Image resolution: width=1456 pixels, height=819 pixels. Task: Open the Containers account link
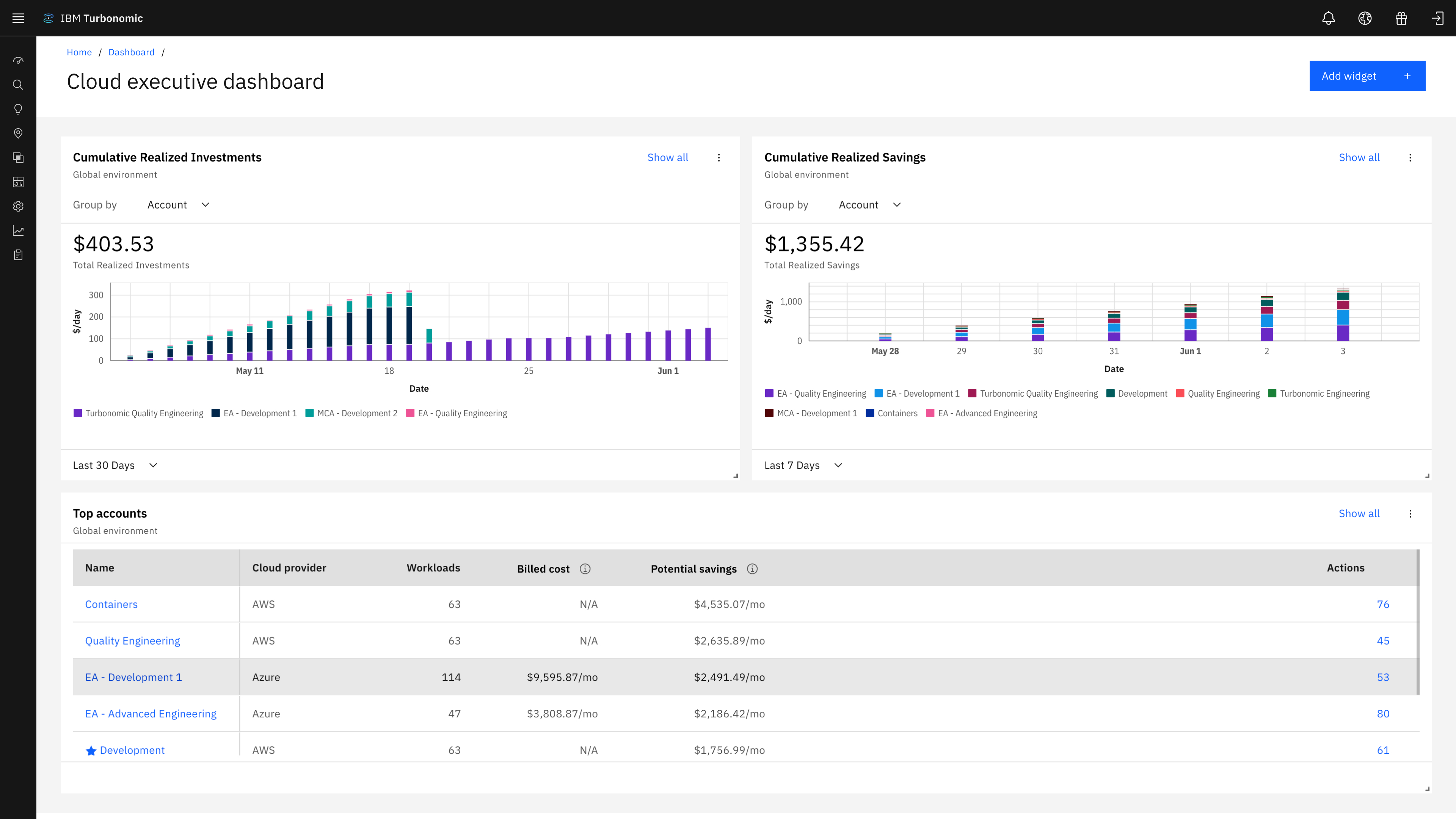(111, 604)
